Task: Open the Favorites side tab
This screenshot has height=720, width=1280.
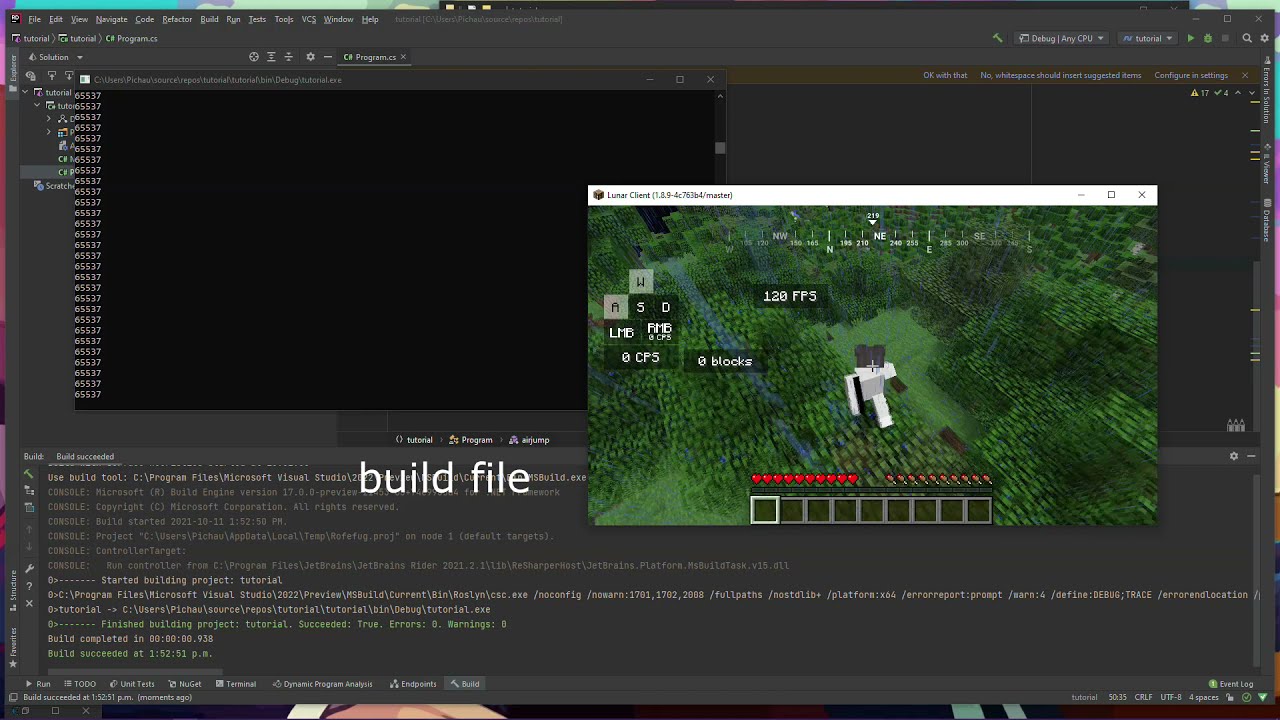Action: pos(13,647)
